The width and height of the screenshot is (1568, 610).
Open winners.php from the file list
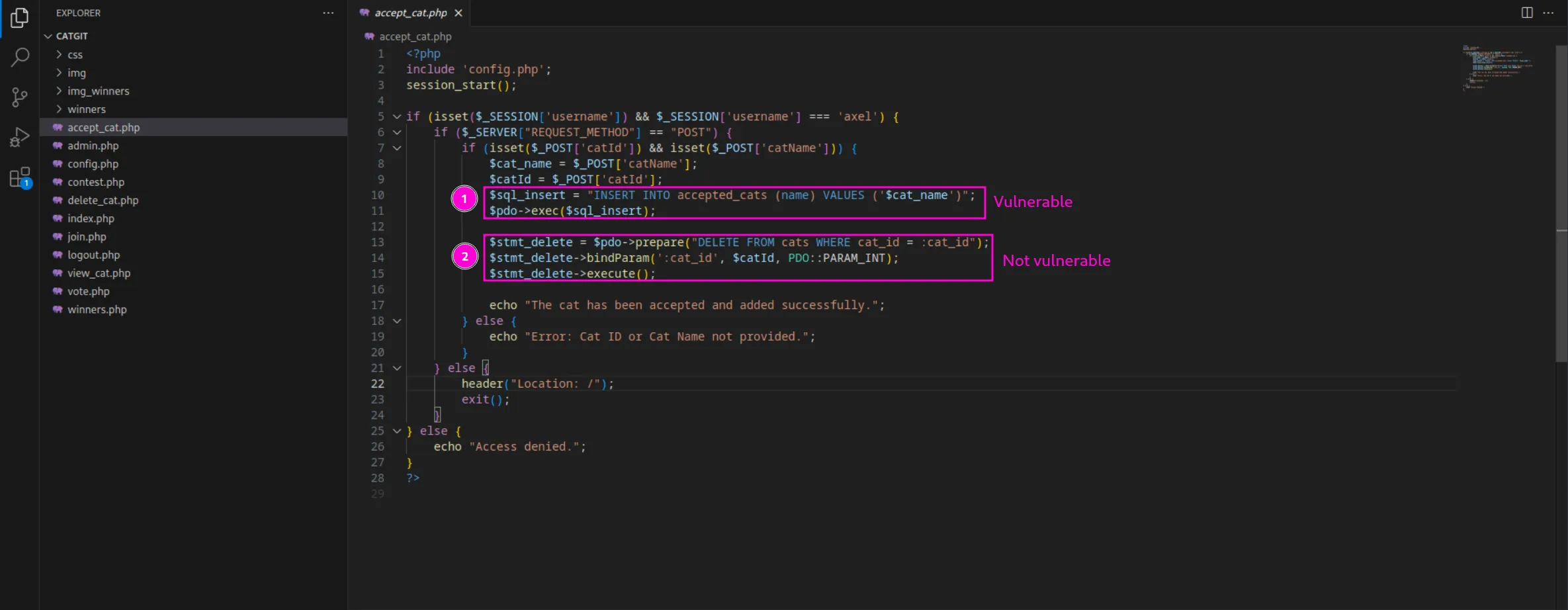pos(193,309)
